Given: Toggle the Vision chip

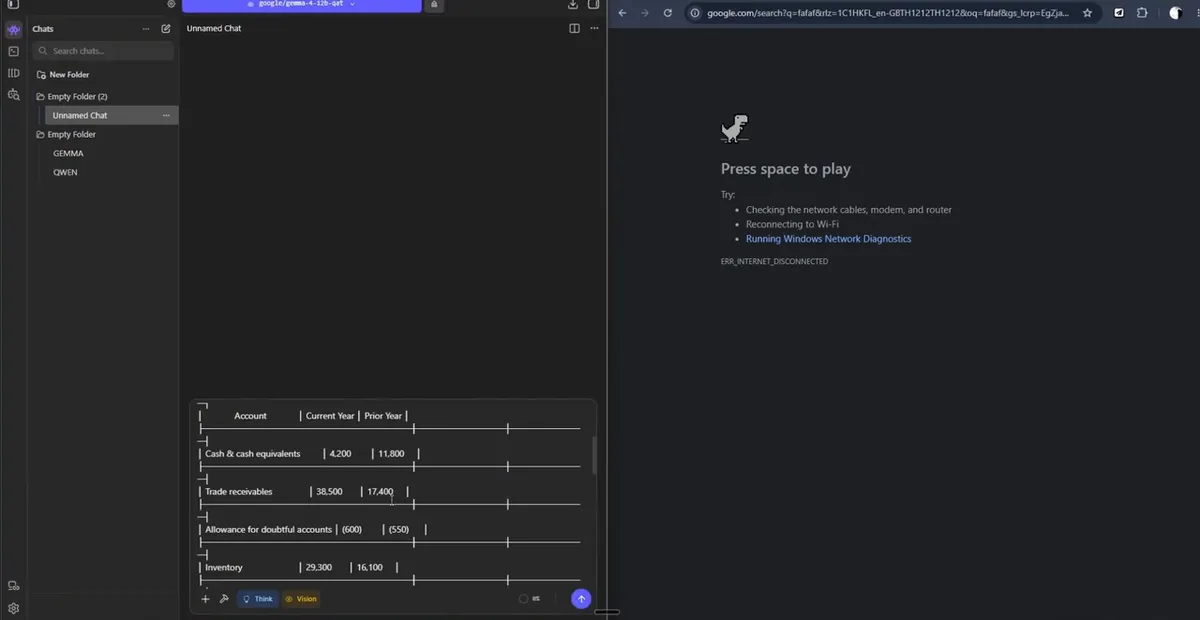Looking at the screenshot, I should tap(301, 599).
